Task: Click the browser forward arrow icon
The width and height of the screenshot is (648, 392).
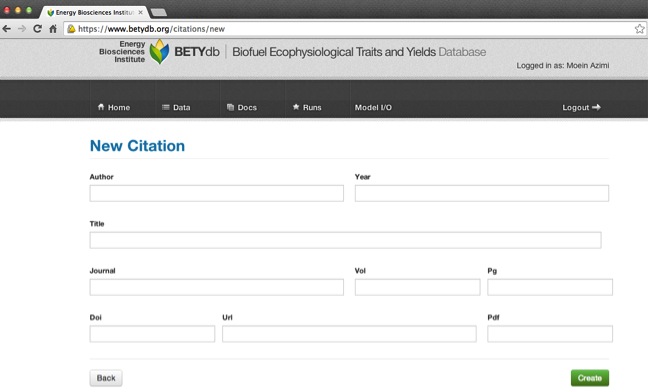Action: pos(22,29)
